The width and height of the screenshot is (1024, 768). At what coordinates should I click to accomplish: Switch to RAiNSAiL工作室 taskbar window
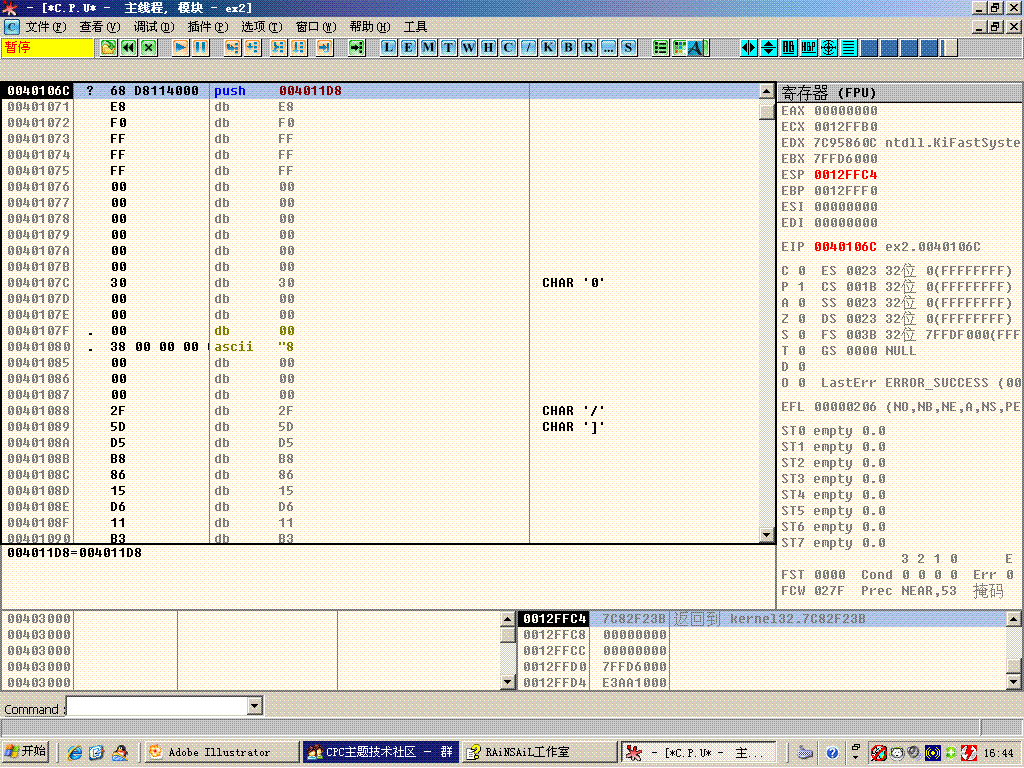(539, 752)
